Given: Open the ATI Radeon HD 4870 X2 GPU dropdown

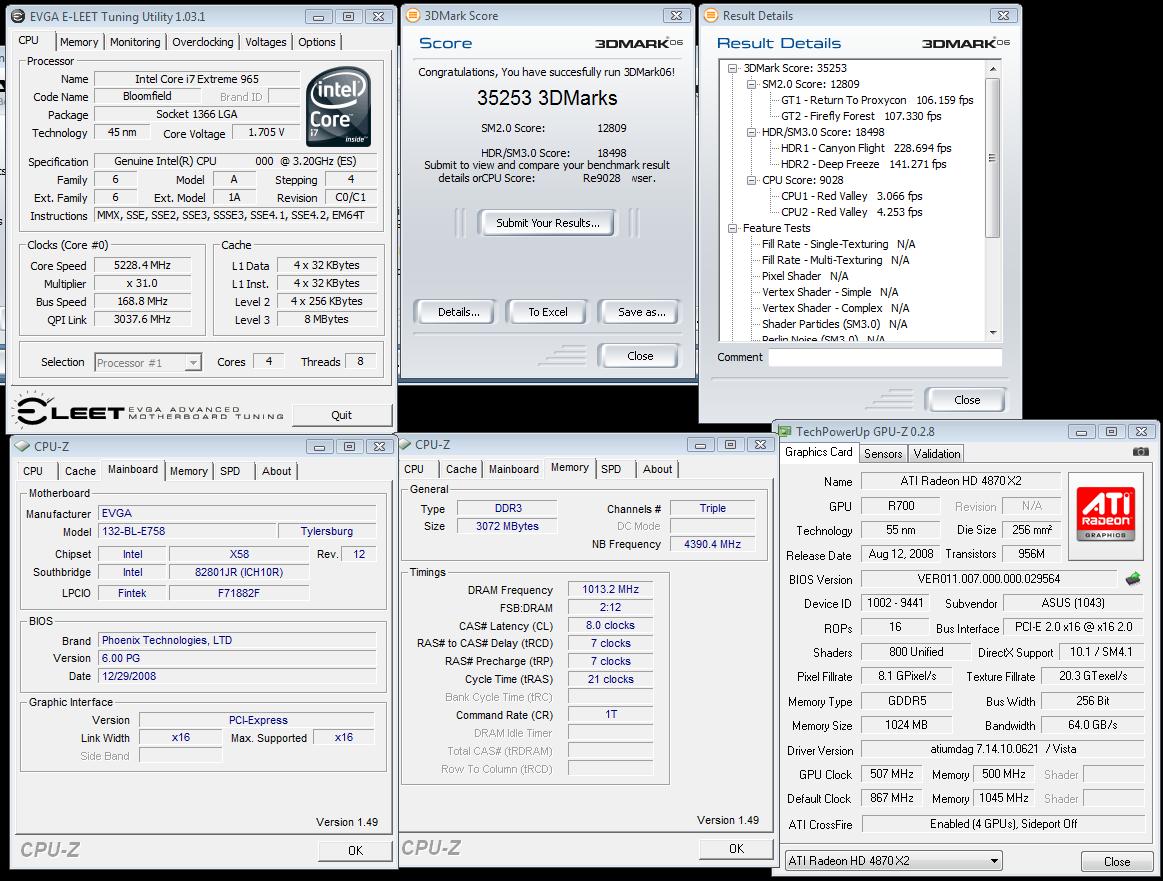Looking at the screenshot, I should click(994, 861).
